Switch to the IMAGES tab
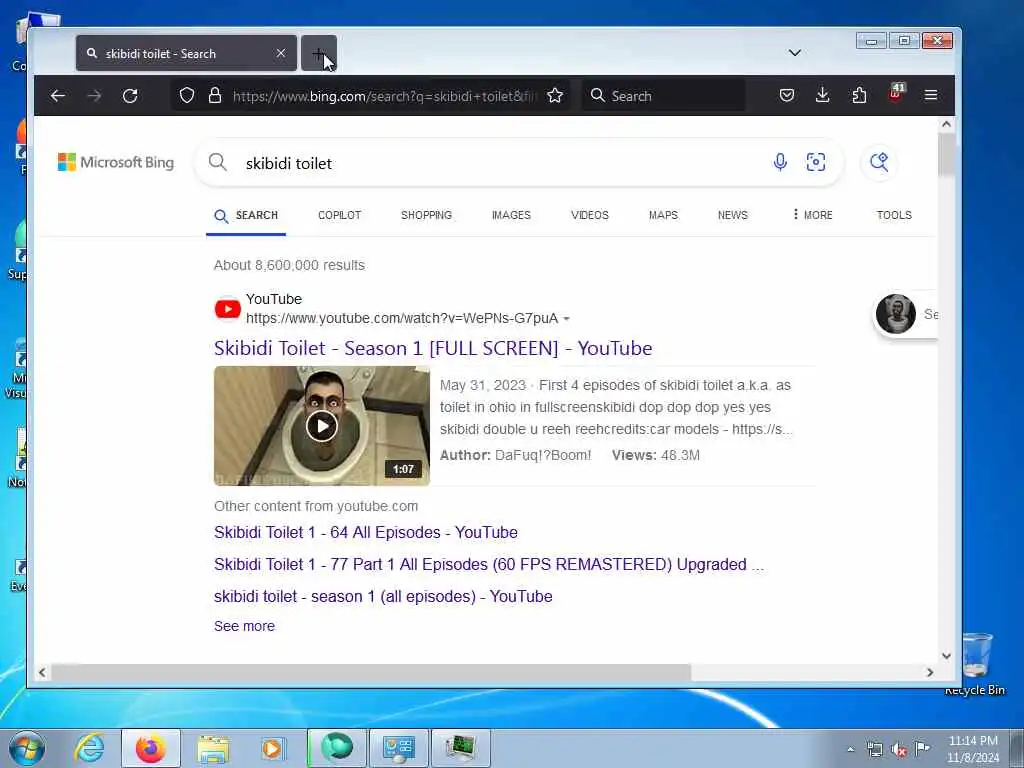Viewport: 1024px width, 768px height. [511, 215]
